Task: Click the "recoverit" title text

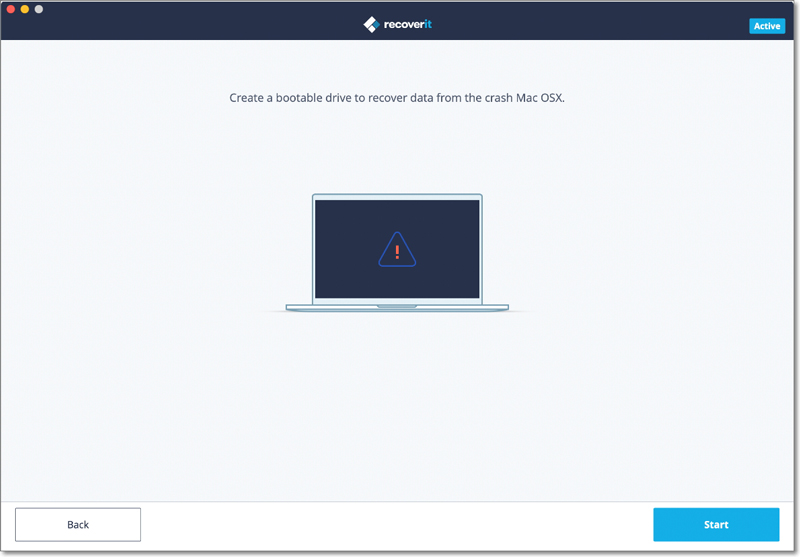Action: tap(408, 24)
